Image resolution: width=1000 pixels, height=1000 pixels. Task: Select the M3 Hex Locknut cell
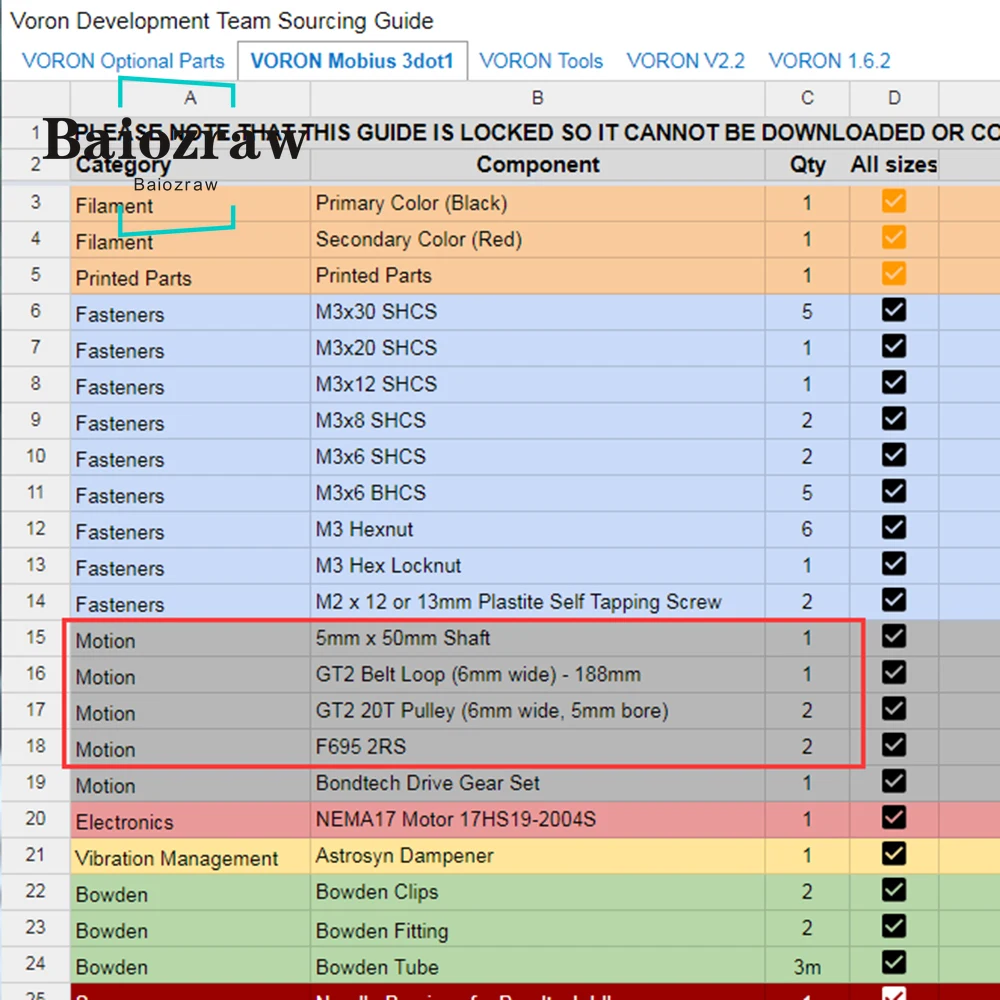(x=538, y=566)
